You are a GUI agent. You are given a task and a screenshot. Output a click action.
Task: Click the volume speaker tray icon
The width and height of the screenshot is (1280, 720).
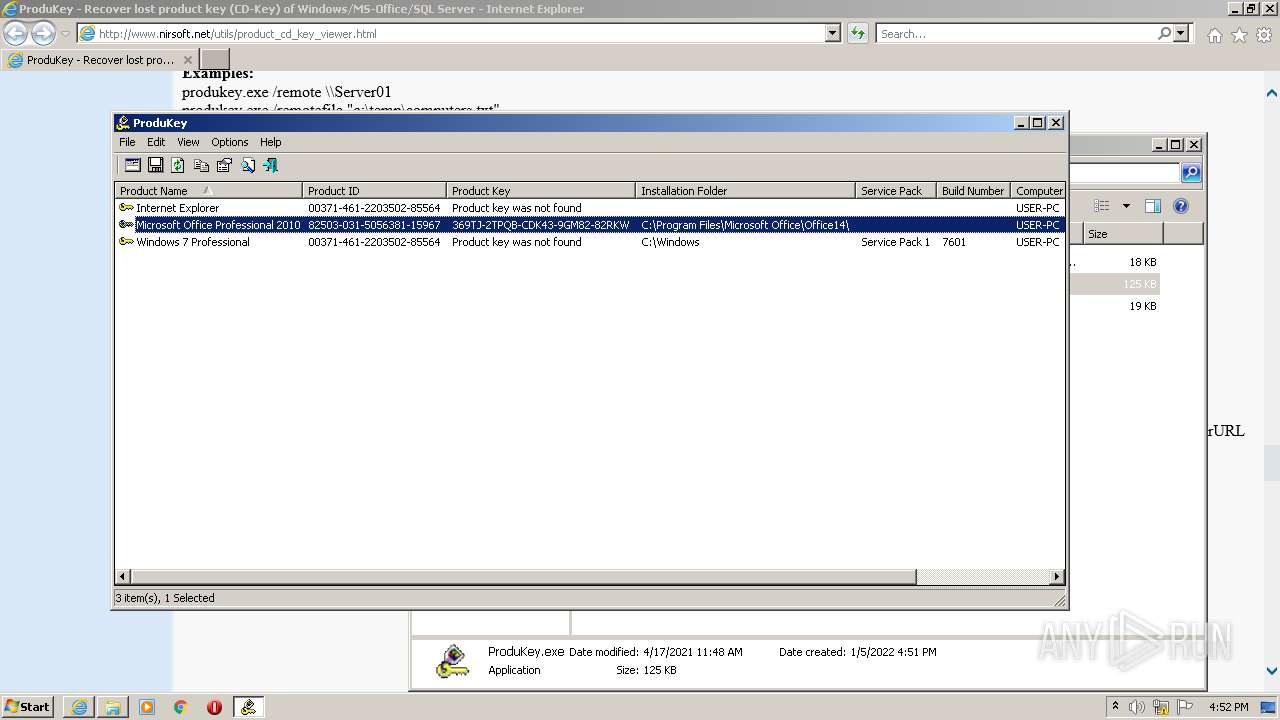pyautogui.click(x=1138, y=707)
